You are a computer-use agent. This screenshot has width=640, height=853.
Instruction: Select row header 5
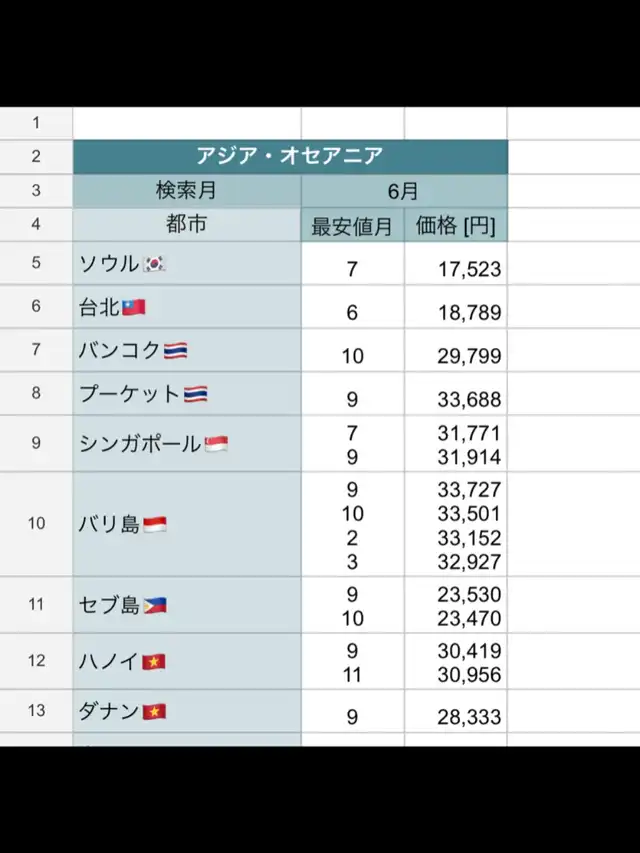[x=36, y=263]
